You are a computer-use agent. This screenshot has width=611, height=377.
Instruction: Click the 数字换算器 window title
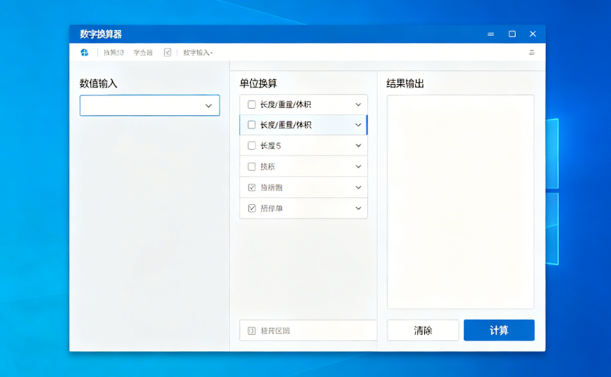coord(101,34)
